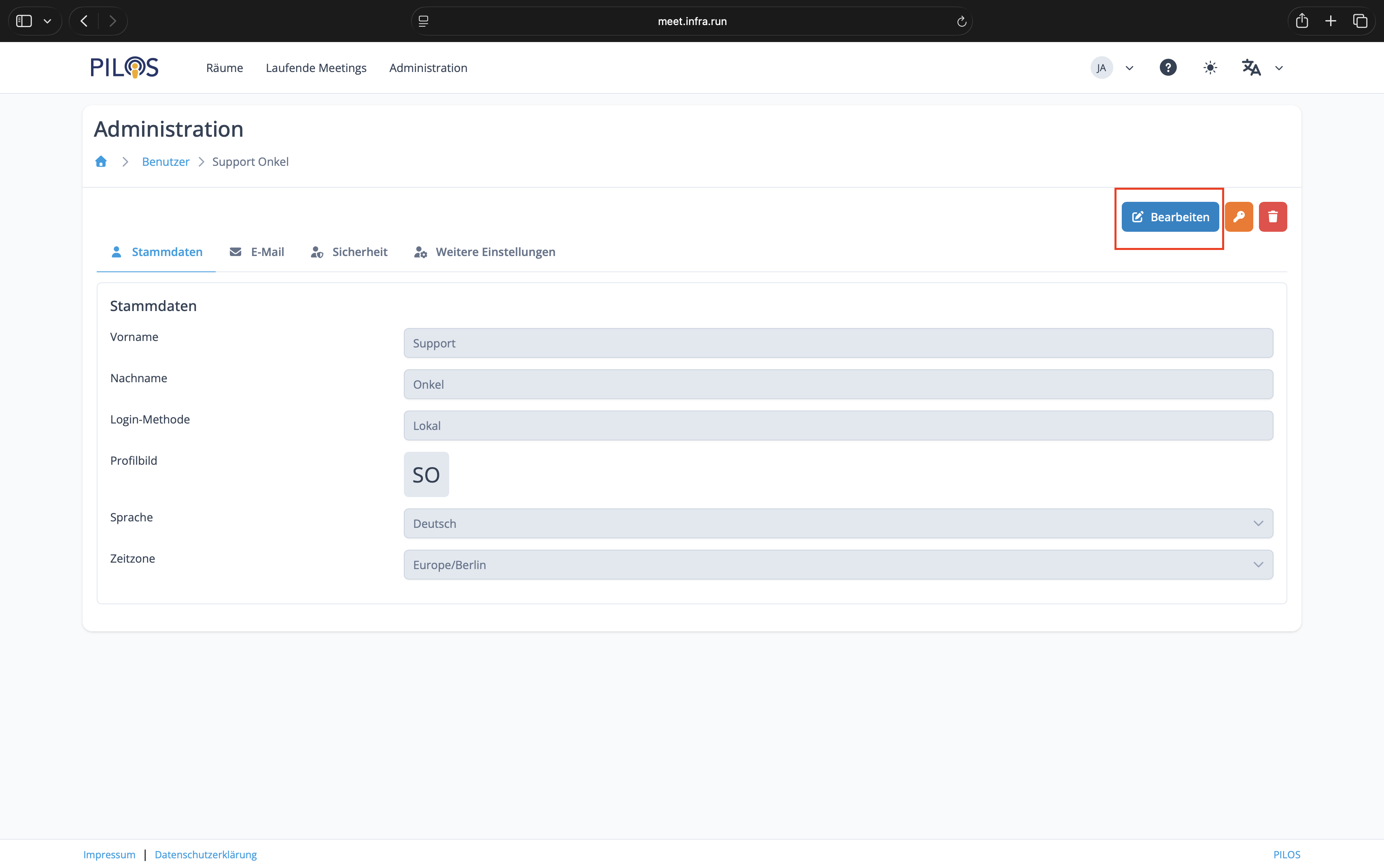This screenshot has width=1384, height=868.
Task: Click the PILOS logo
Action: [x=124, y=68]
